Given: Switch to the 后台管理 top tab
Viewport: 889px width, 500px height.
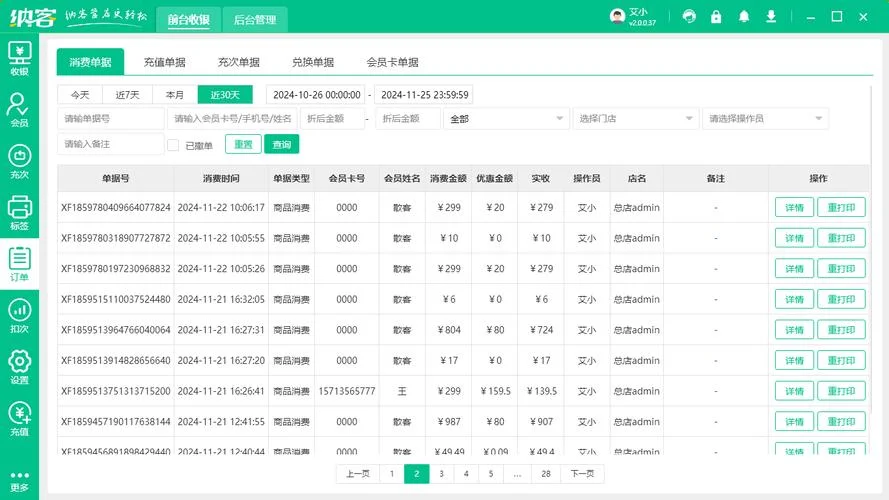Looking at the screenshot, I should (255, 20).
